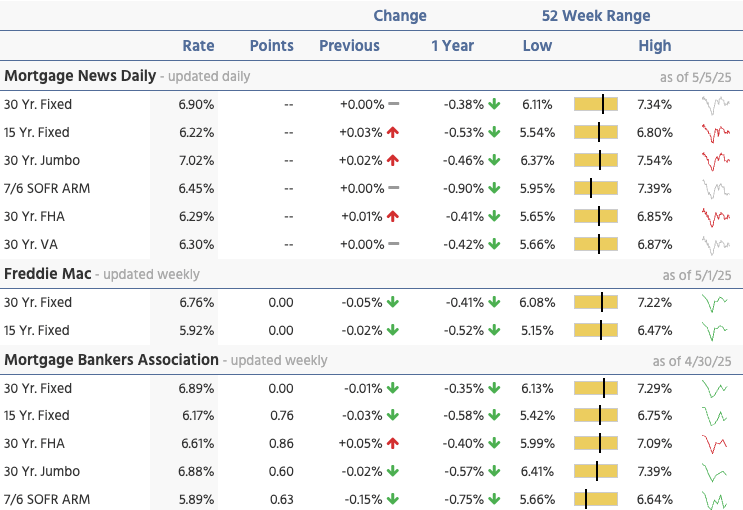Open the Mortgage Bankers Association section heading
This screenshot has height=510, width=743.
(111, 359)
